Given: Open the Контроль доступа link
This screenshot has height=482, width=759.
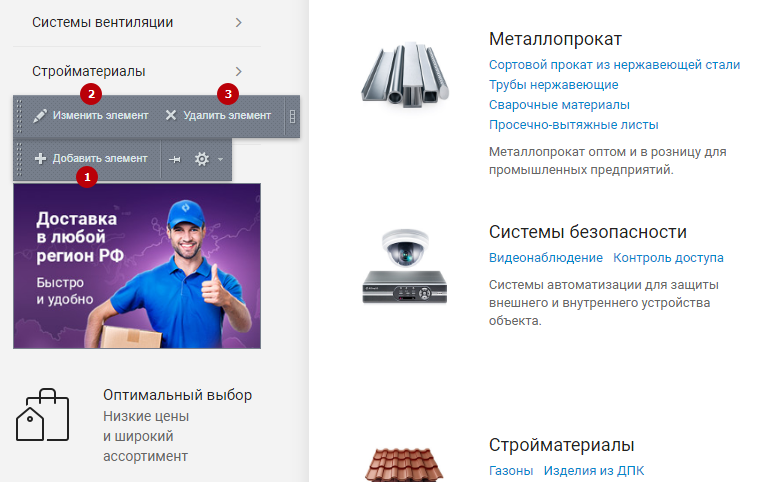Looking at the screenshot, I should 668,257.
